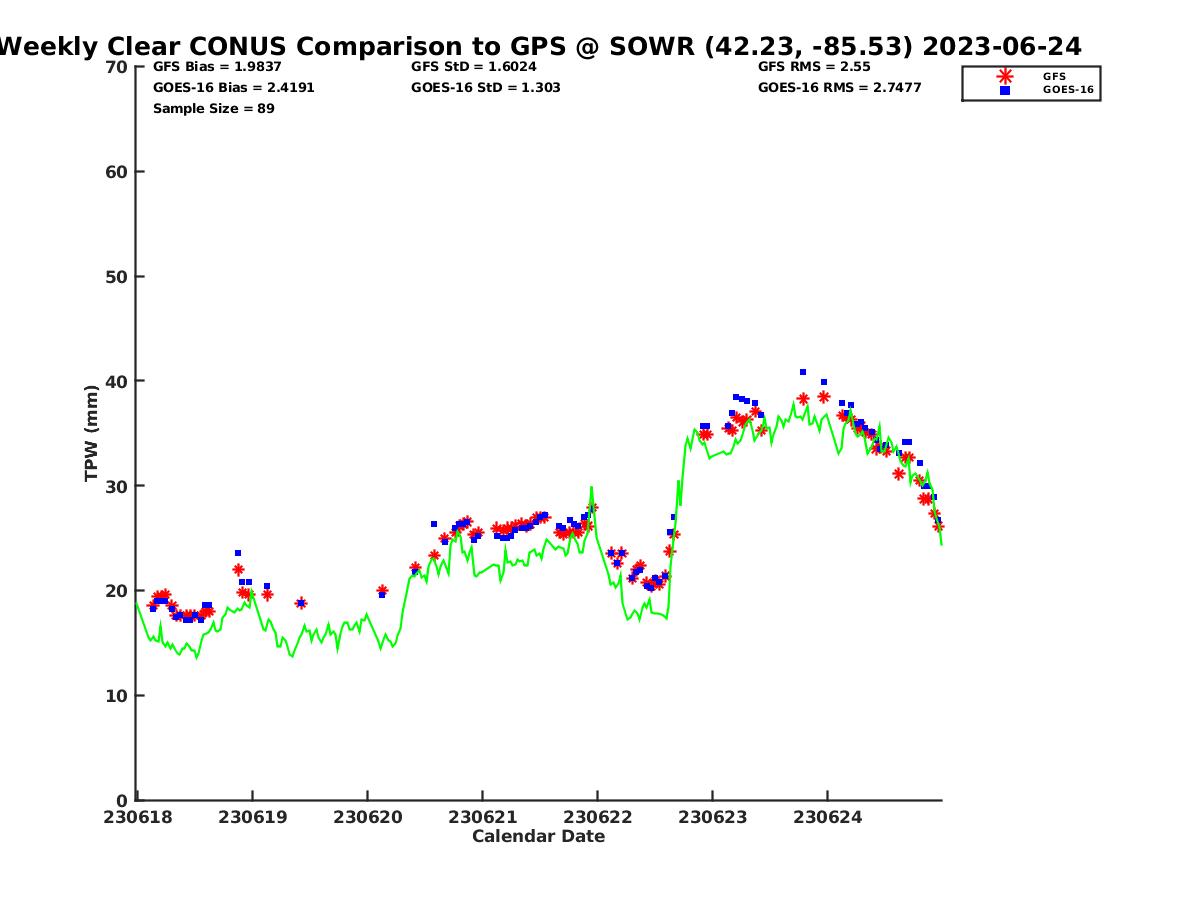Select the GFS Bias = 1.9837 text
This screenshot has width=1200, height=900.
[x=217, y=67]
